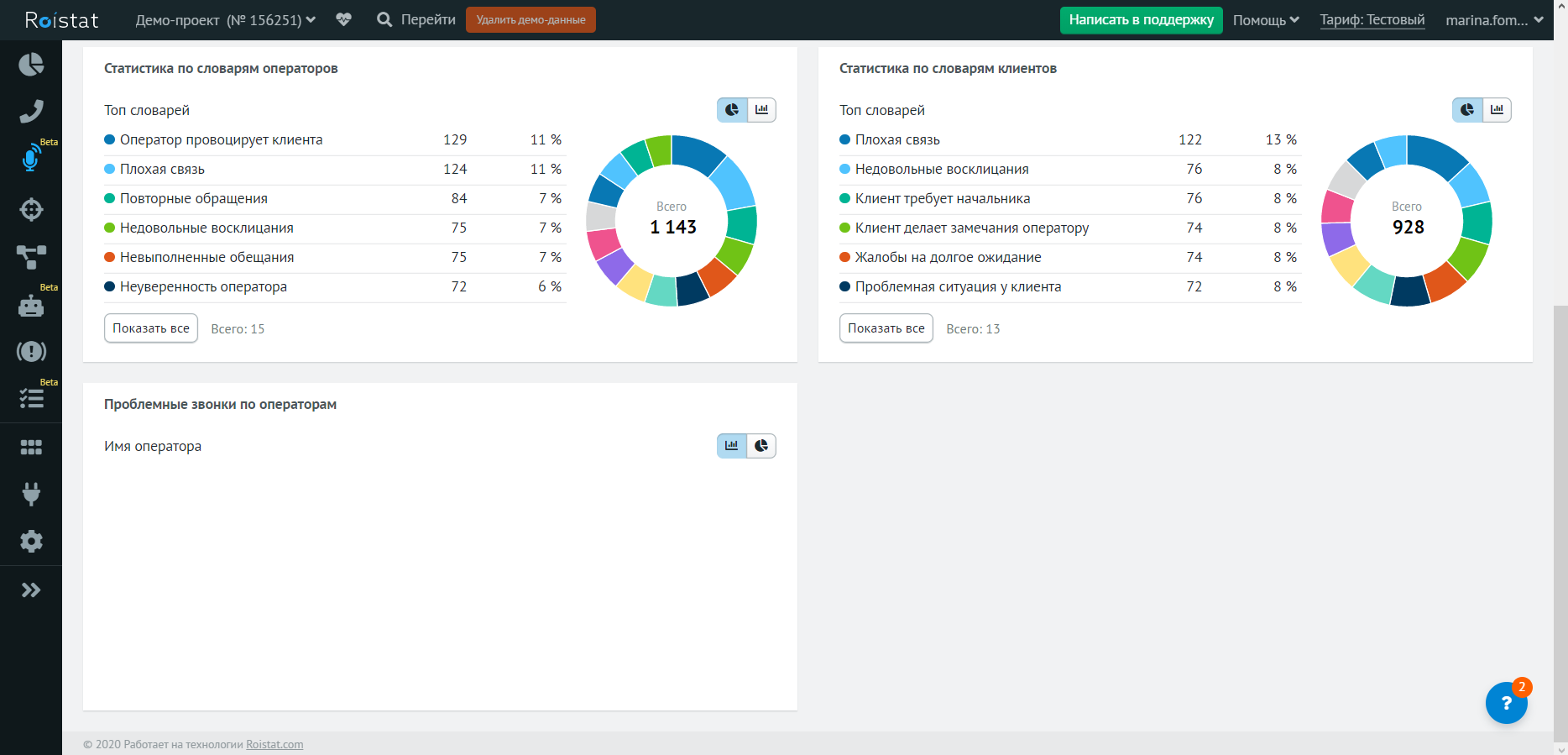Image resolution: width=1568 pixels, height=755 pixels.
Task: Open the plug integrations sidebar icon
Action: [x=31, y=494]
